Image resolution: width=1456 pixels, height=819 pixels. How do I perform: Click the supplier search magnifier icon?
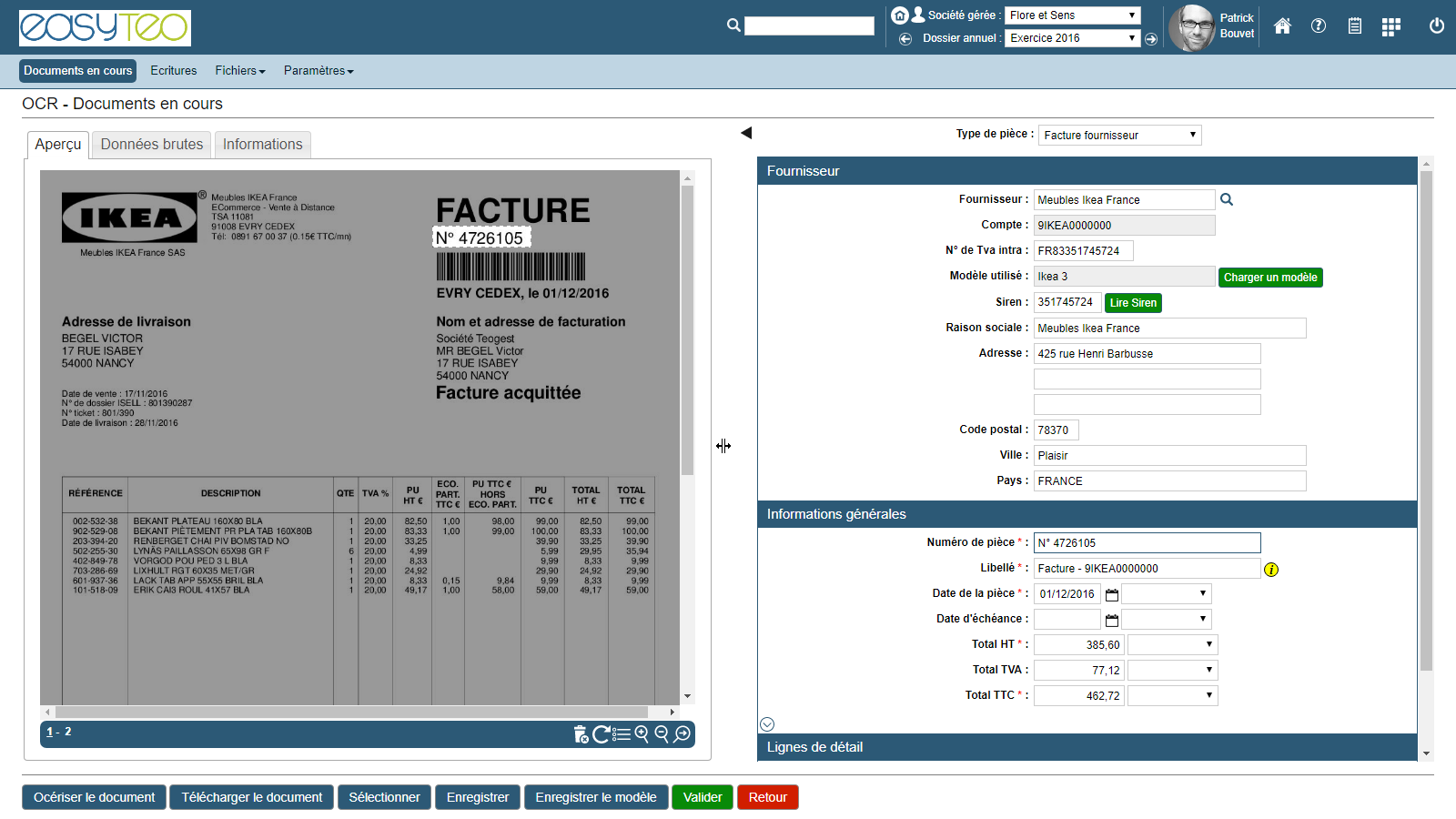click(x=1227, y=199)
